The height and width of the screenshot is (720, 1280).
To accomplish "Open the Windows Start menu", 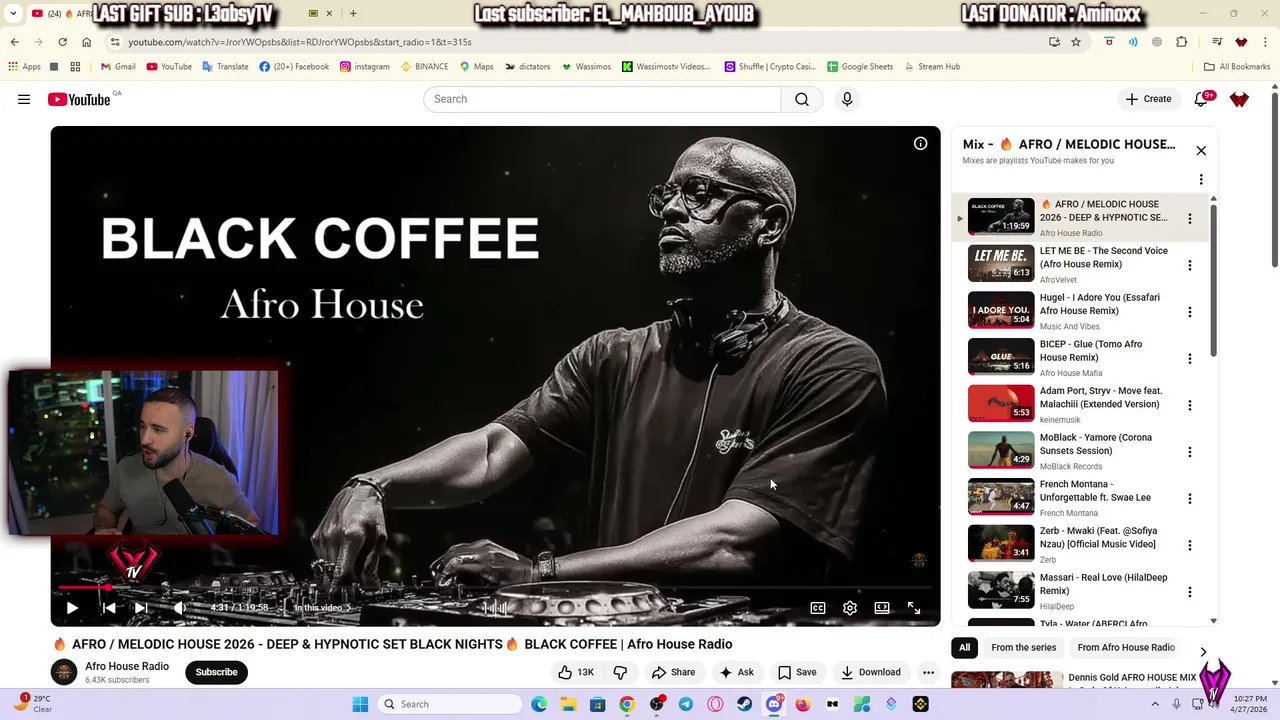I will click(360, 704).
